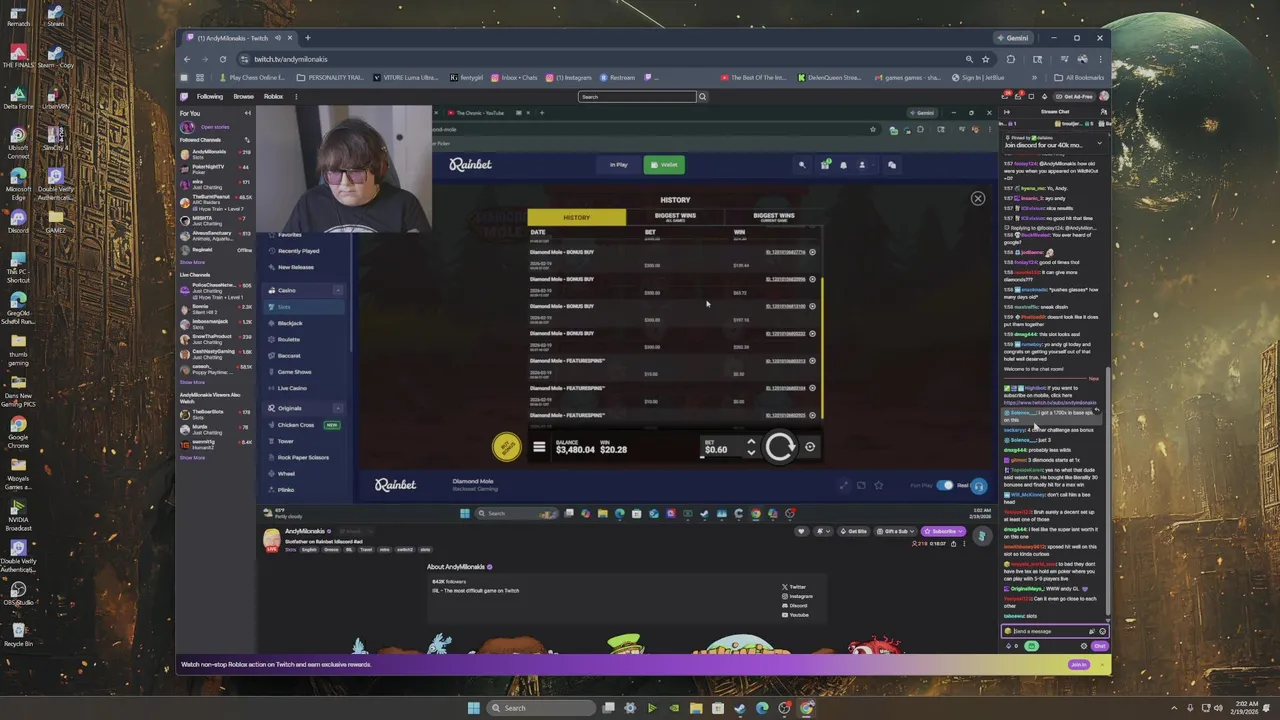
Task: Click the Twitch search magnifier button
Action: click(x=702, y=97)
